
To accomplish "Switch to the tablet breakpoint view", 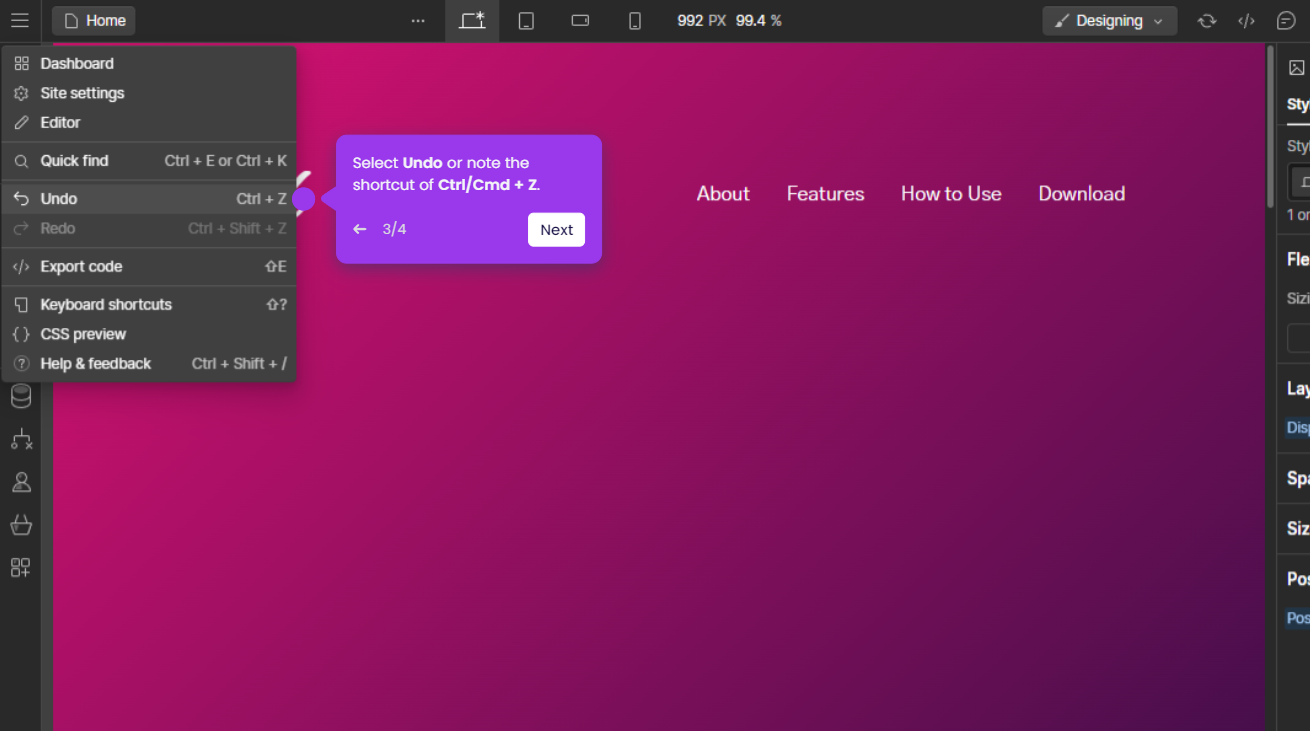I will pyautogui.click(x=525, y=20).
